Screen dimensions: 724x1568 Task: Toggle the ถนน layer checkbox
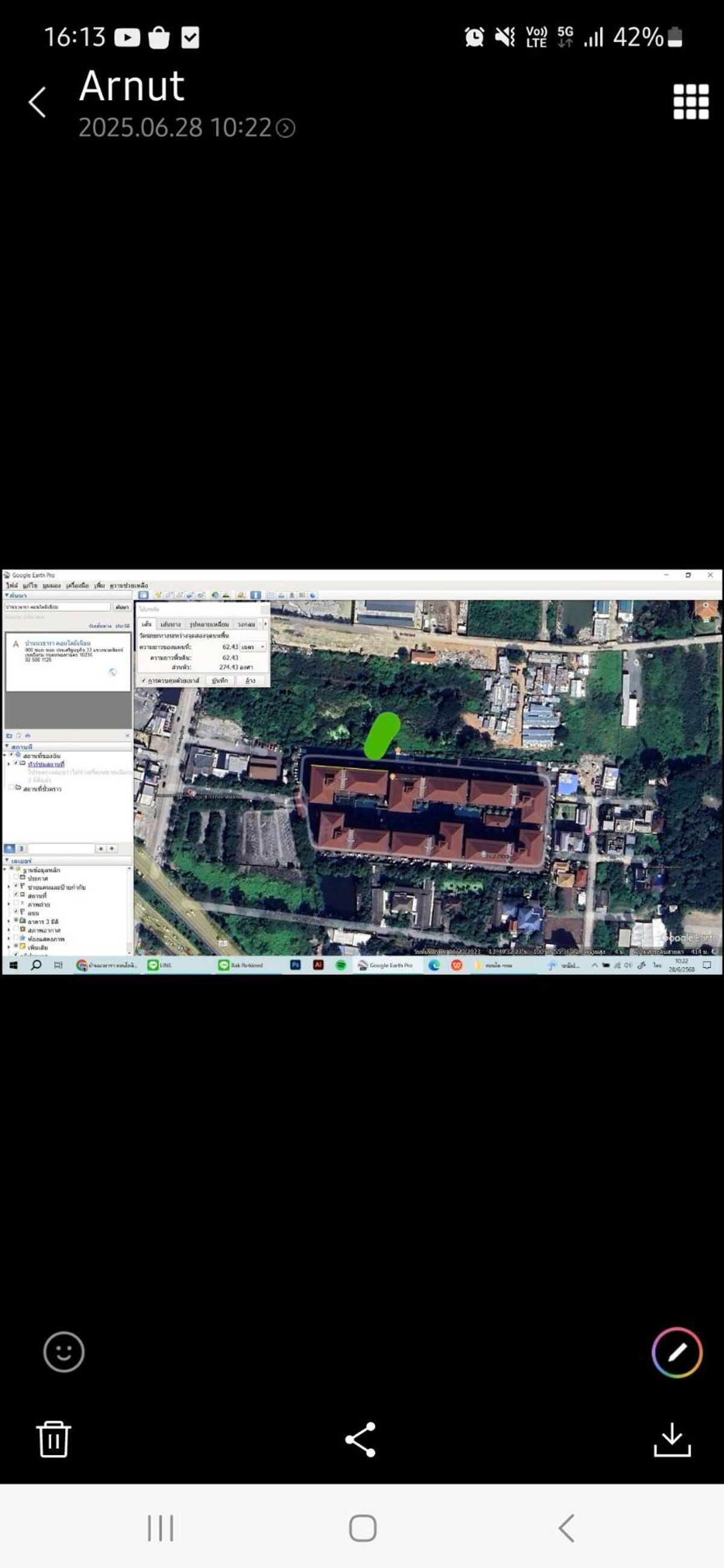pyautogui.click(x=16, y=911)
